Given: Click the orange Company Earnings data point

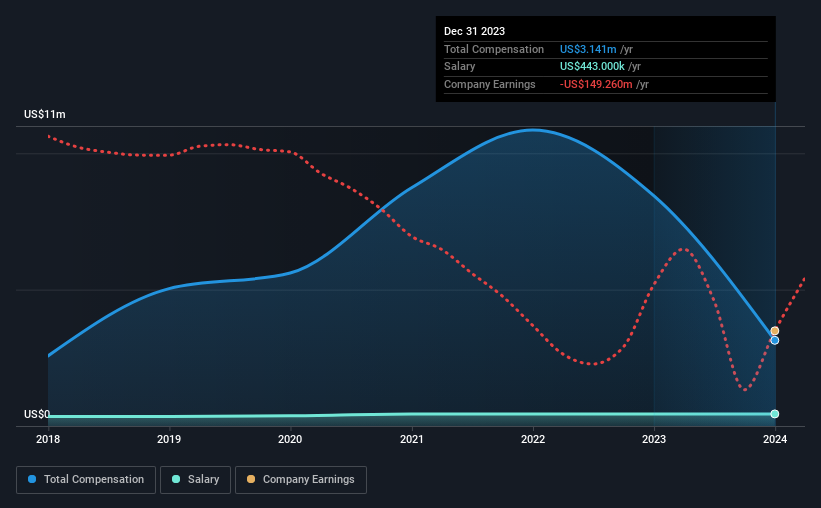Looking at the screenshot, I should (775, 331).
